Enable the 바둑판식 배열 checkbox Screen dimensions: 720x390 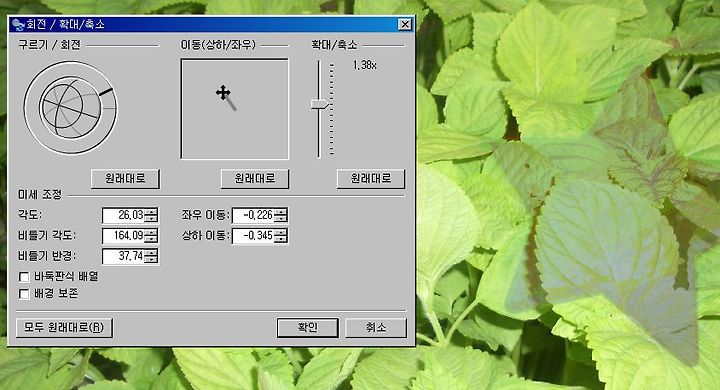point(24,277)
